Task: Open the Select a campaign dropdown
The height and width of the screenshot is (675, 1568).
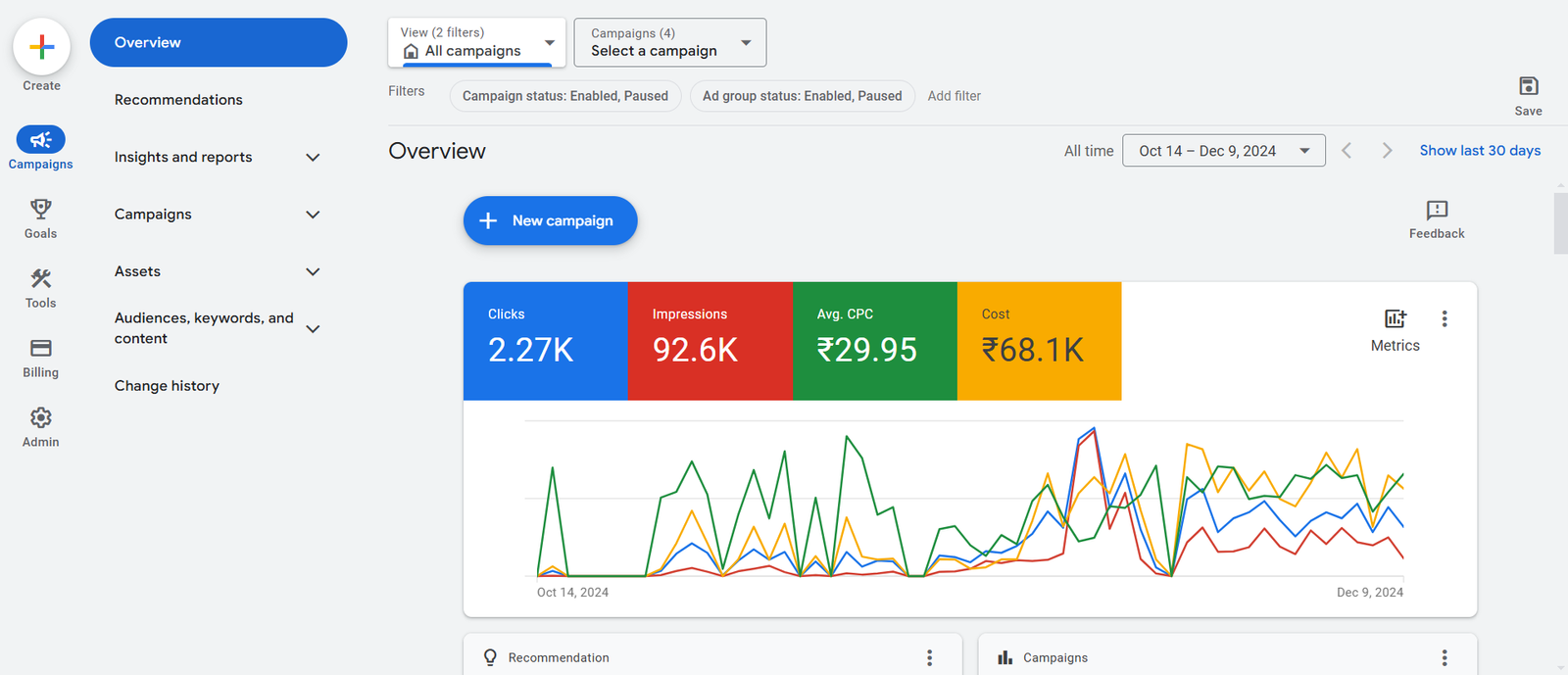Action: (x=669, y=42)
